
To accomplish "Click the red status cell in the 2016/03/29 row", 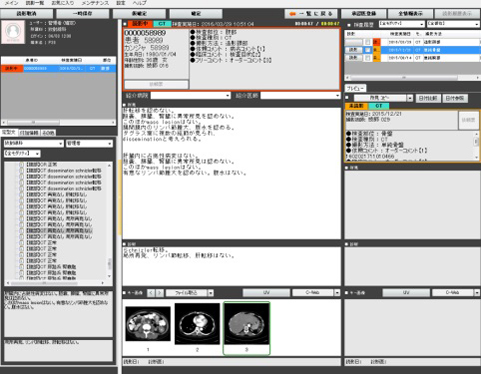I will 376,42.
